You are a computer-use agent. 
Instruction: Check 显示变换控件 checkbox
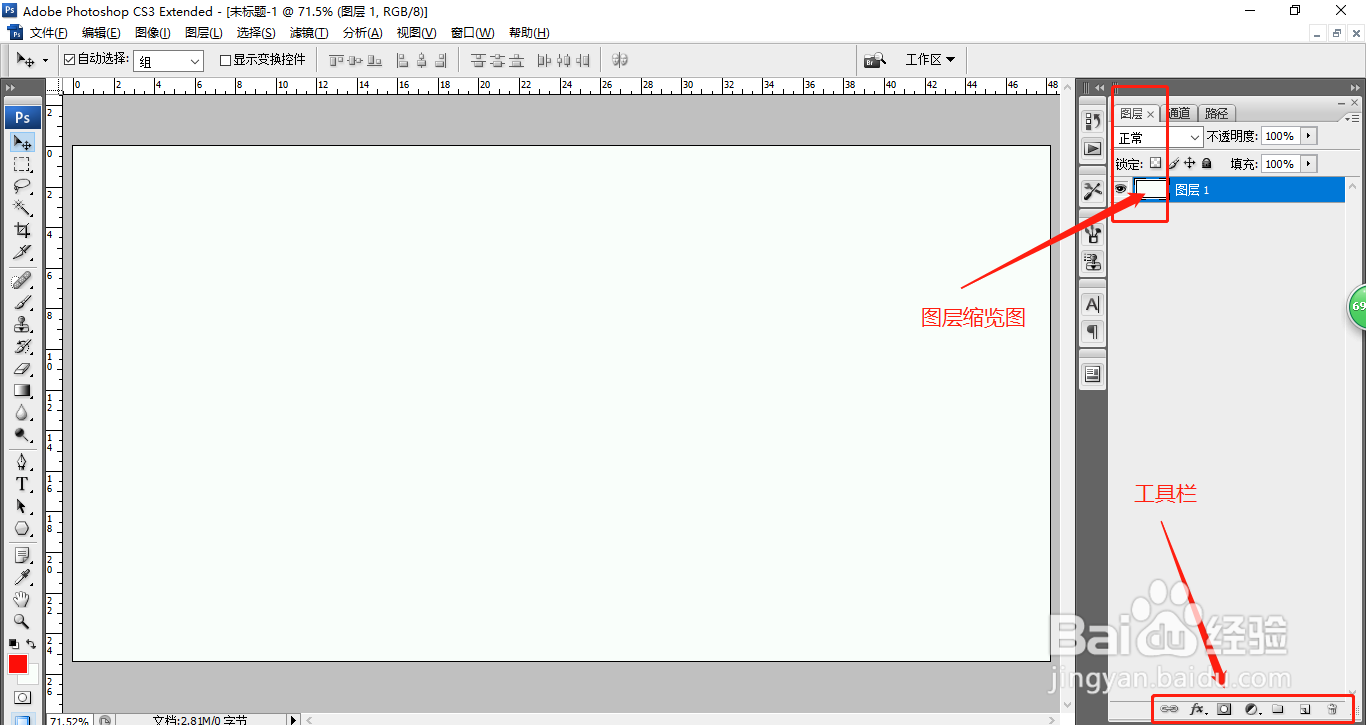coord(225,60)
